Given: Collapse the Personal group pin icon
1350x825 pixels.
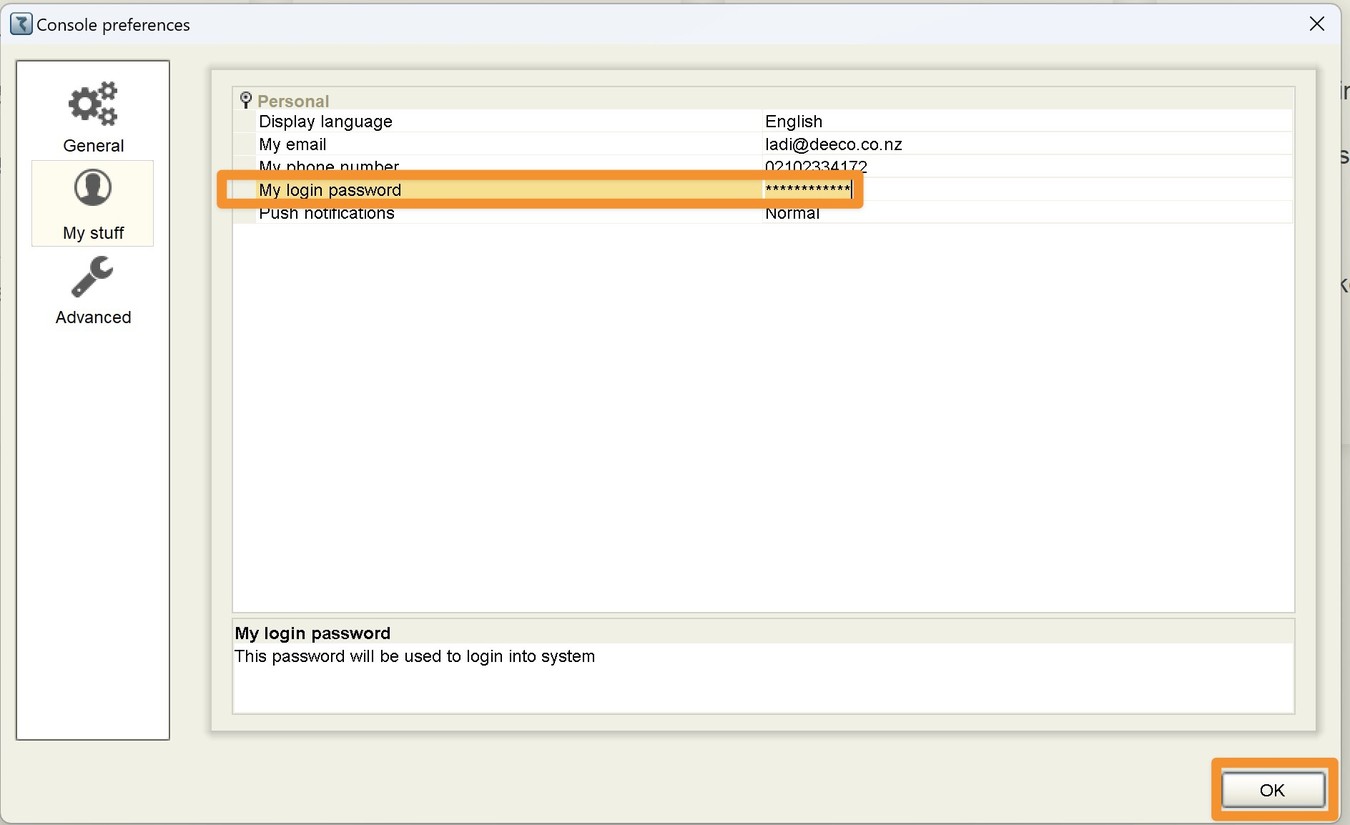Looking at the screenshot, I should pyautogui.click(x=246, y=100).
